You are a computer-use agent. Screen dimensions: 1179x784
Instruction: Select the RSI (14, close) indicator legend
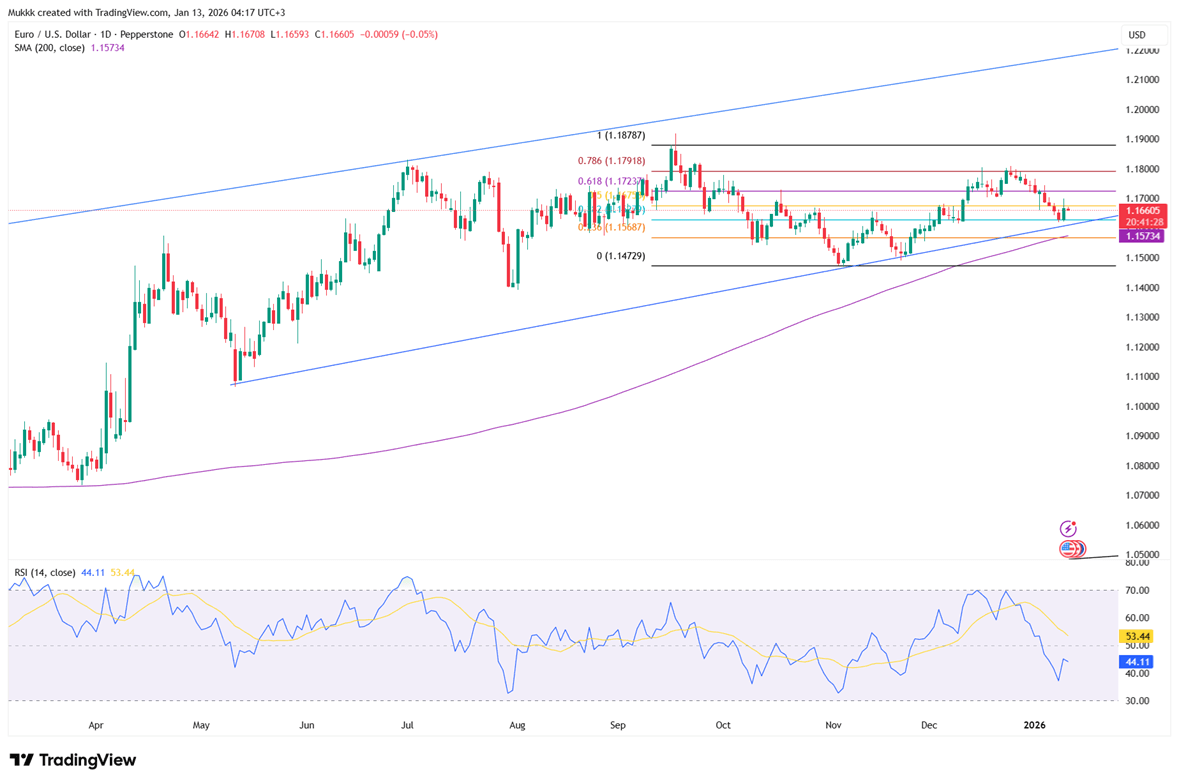[45, 573]
